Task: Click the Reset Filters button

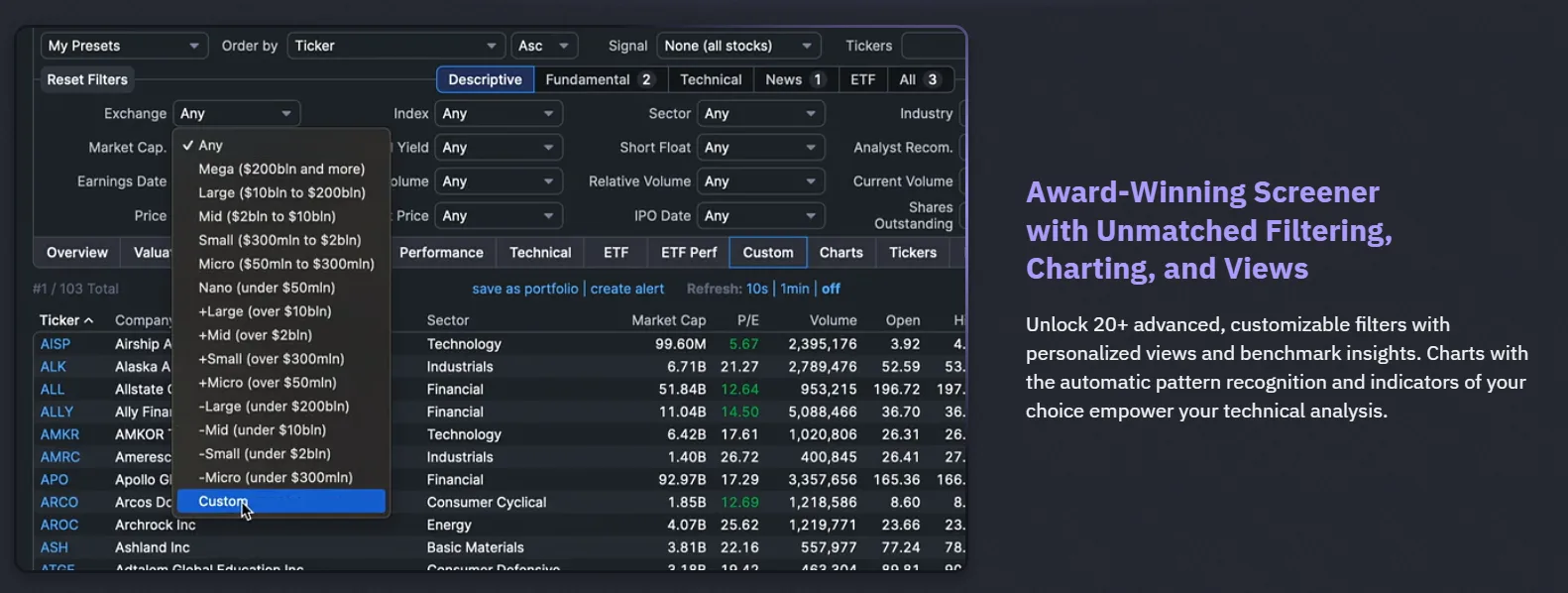Action: point(87,79)
